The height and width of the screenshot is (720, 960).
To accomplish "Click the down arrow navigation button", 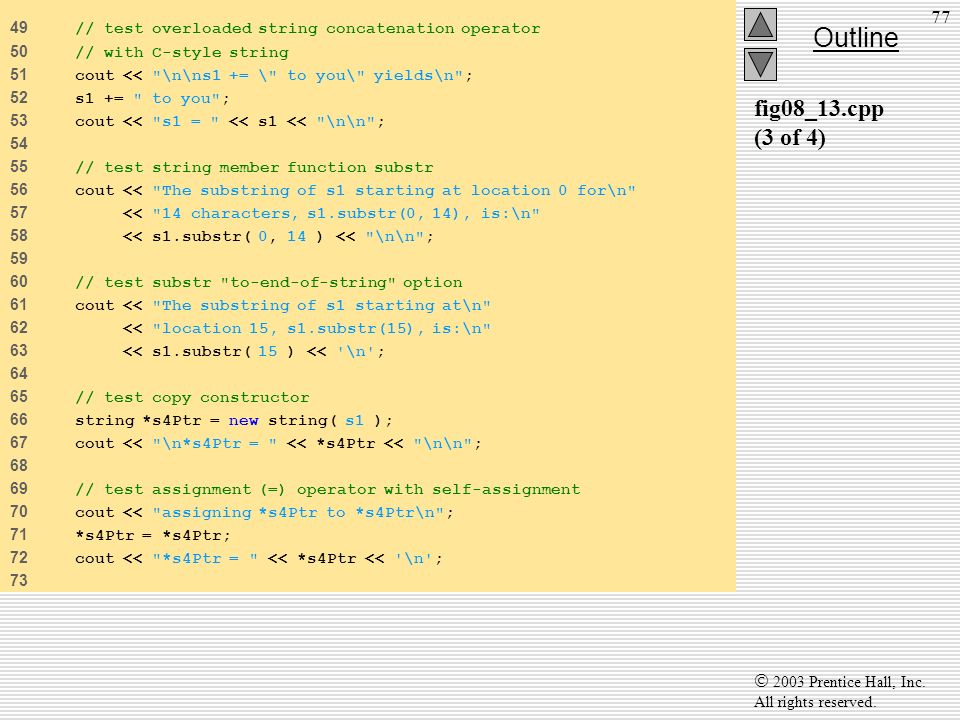I will [760, 64].
